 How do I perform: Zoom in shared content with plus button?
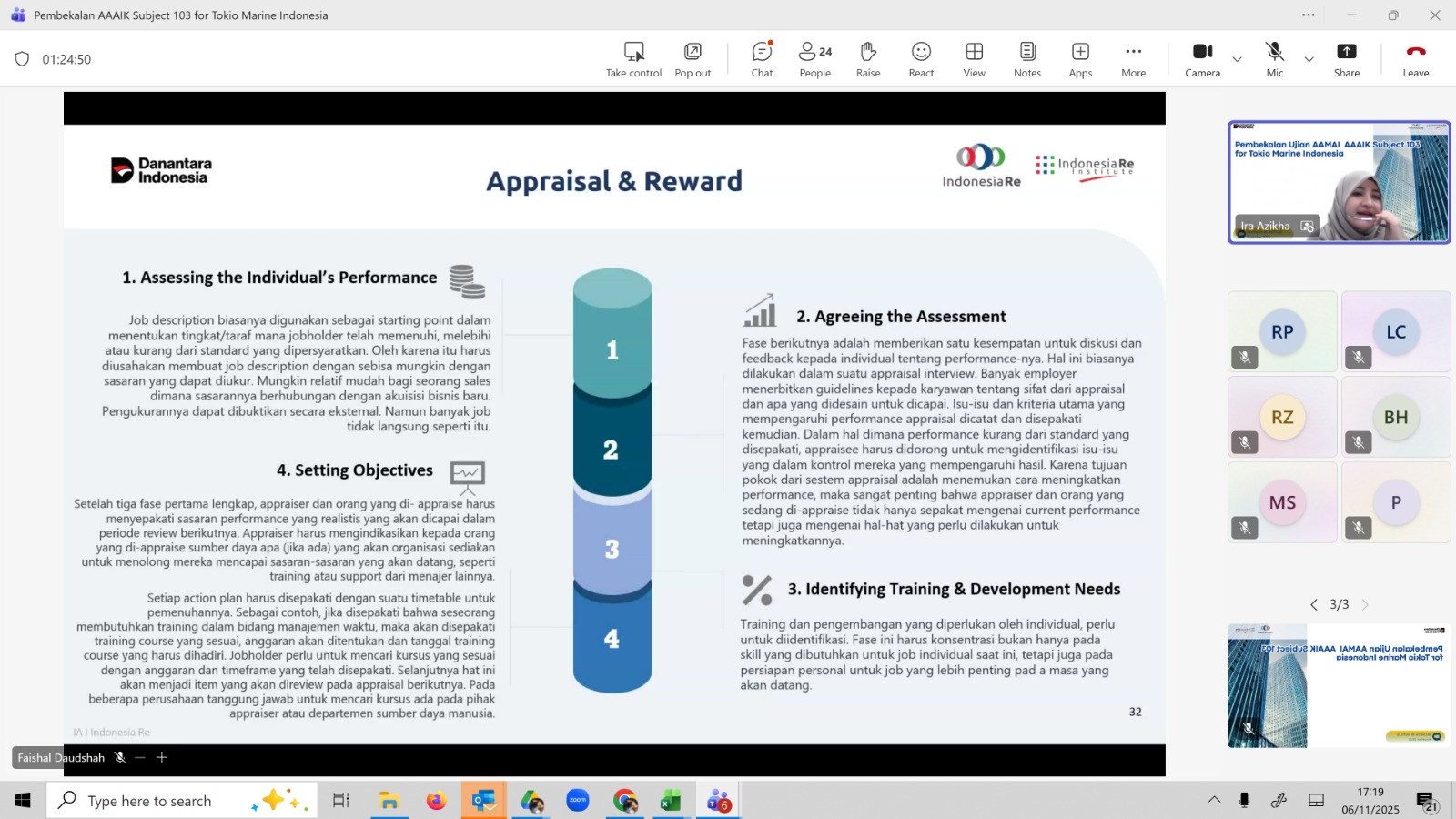[162, 757]
